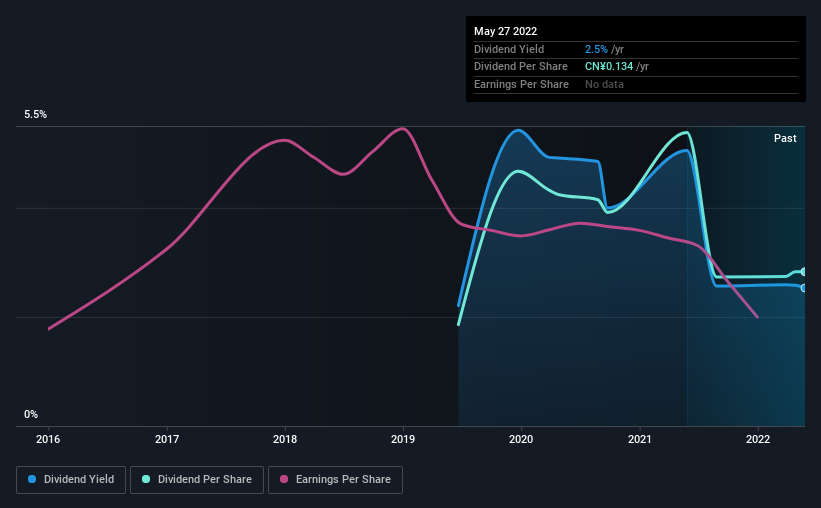Toggle the Dividend Yield legend button
Screen dimensions: 821x508
(71, 480)
